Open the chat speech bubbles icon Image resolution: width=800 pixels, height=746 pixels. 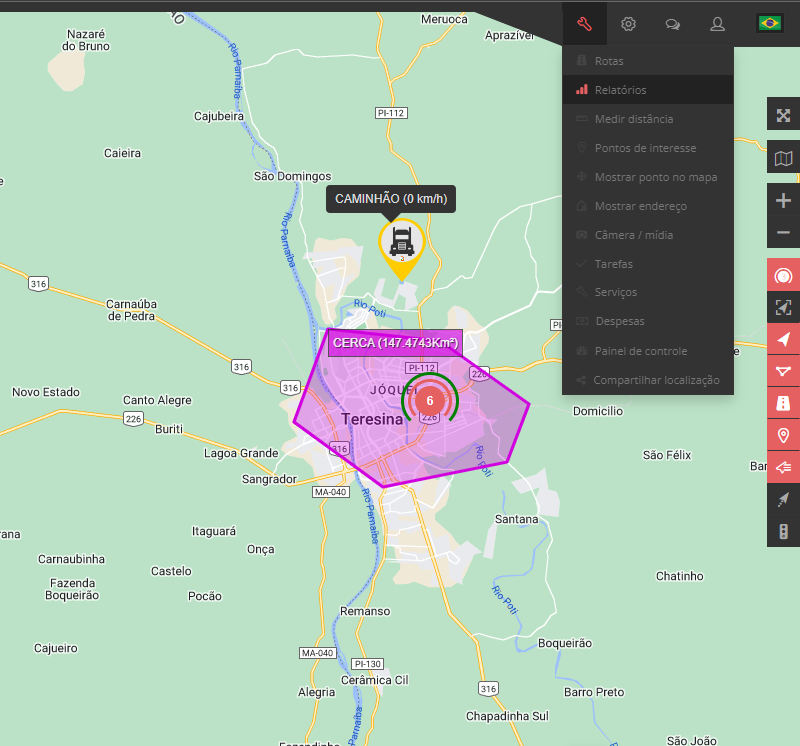(673, 23)
